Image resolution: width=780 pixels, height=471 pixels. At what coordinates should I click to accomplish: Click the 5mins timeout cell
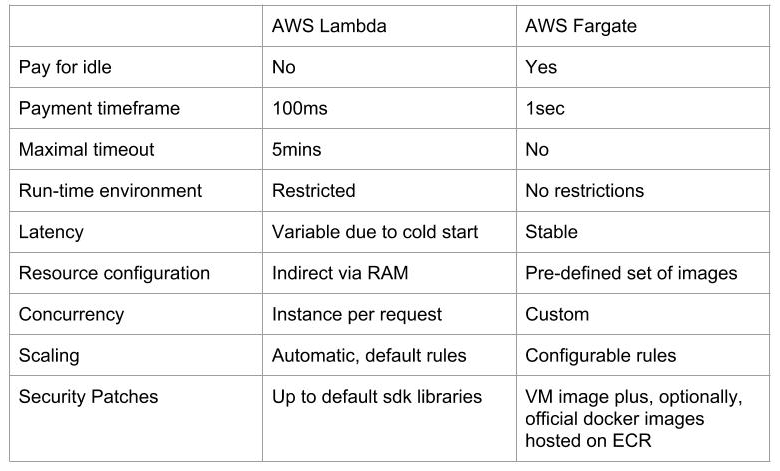[x=297, y=149]
